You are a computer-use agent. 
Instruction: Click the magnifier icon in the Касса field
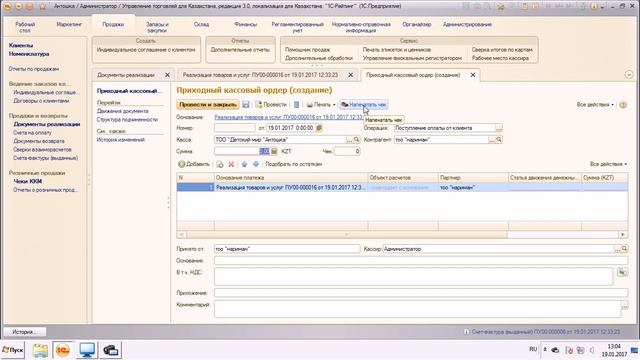(356, 140)
